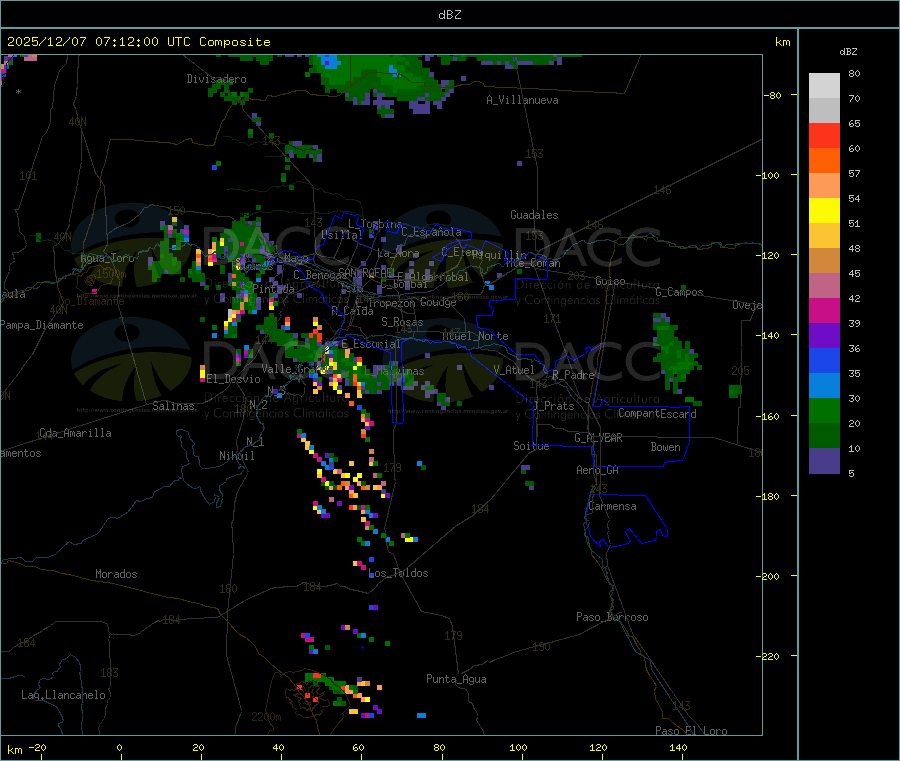The image size is (900, 761).
Task: Click the 30 dBZ light blue swatch
Action: tap(824, 386)
